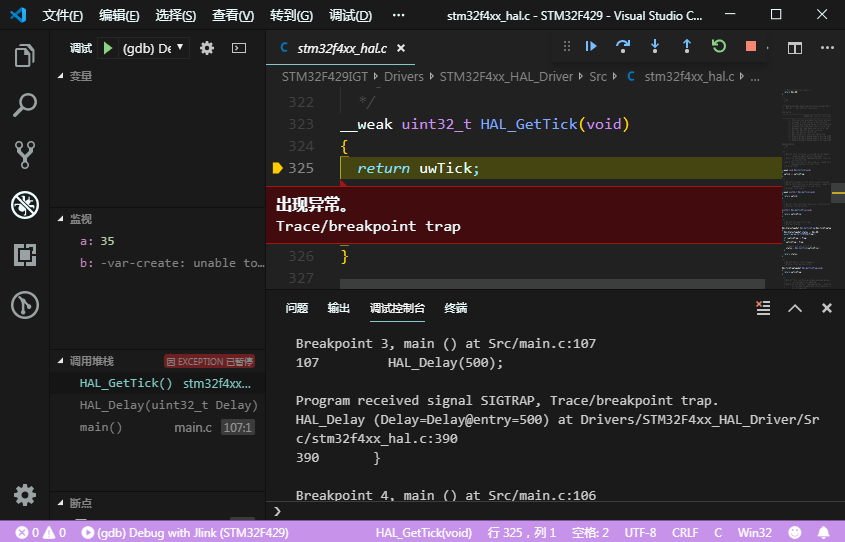
Task: Select main() stack frame
Action: pyautogui.click(x=157, y=427)
